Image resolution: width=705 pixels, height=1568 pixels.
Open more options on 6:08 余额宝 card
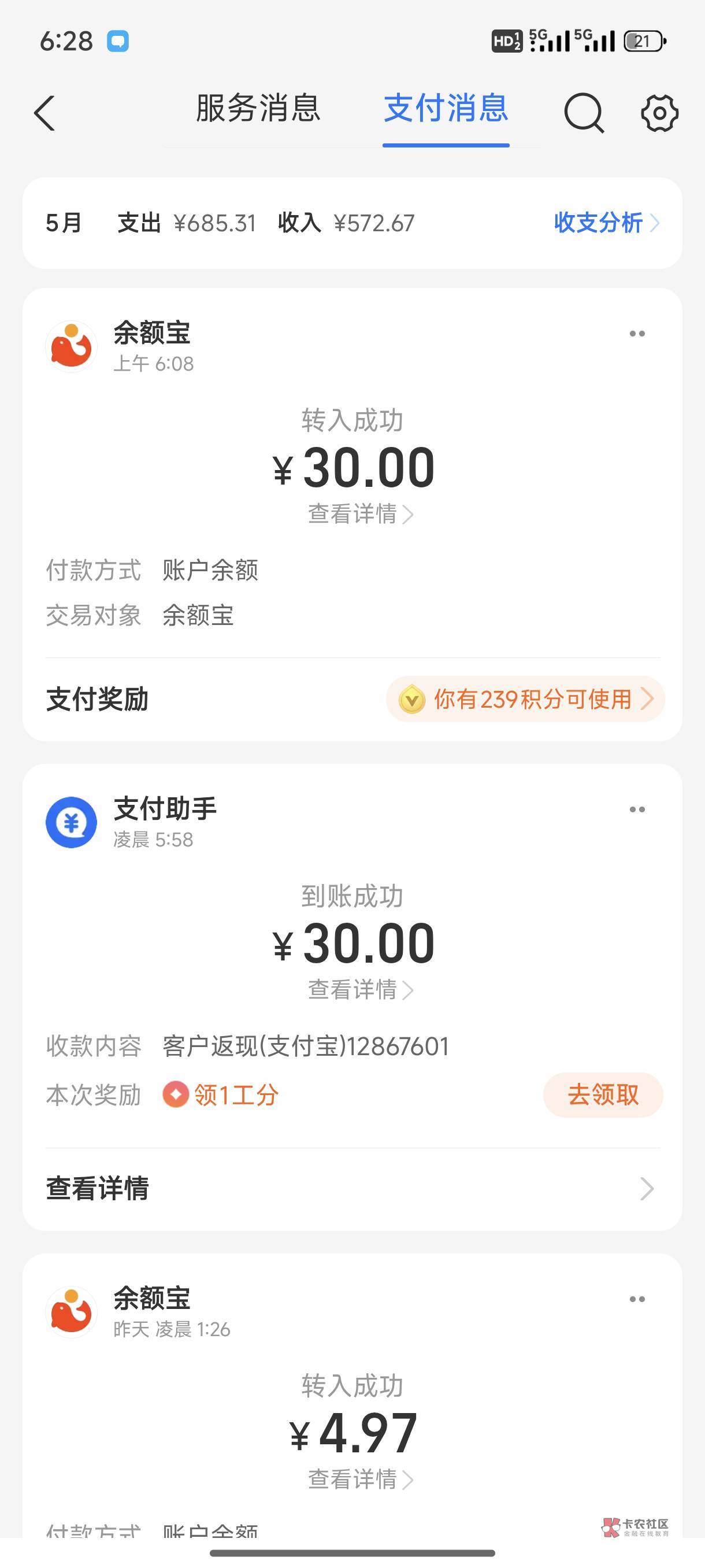click(x=637, y=334)
